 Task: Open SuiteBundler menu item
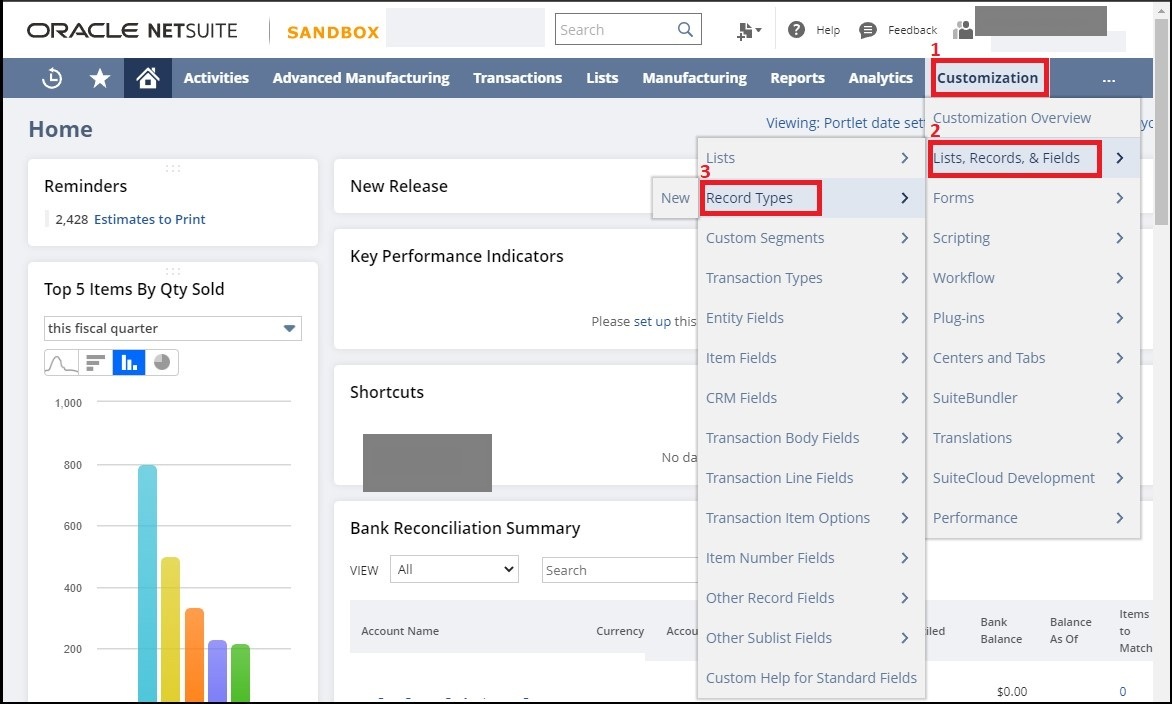click(x=975, y=398)
